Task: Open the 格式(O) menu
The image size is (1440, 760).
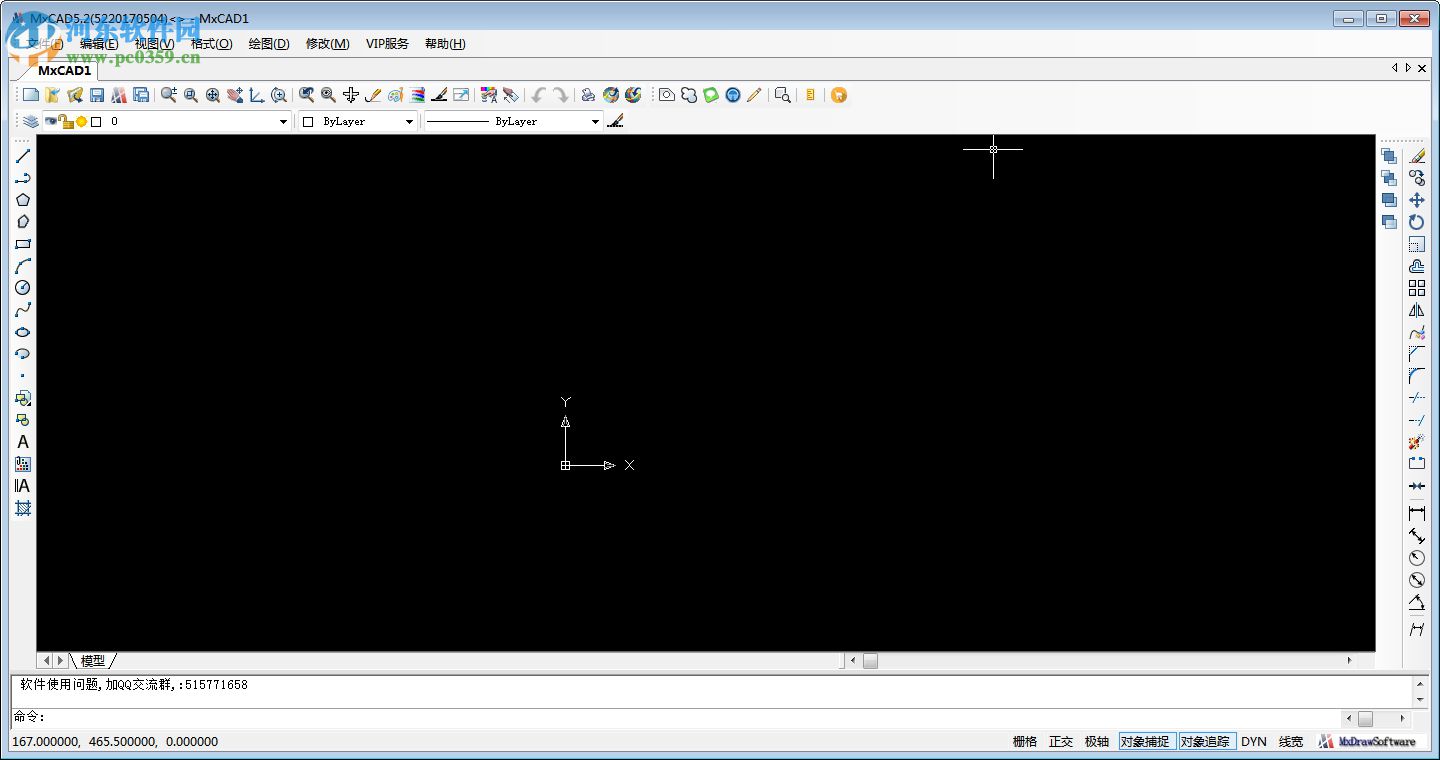Action: [x=211, y=44]
